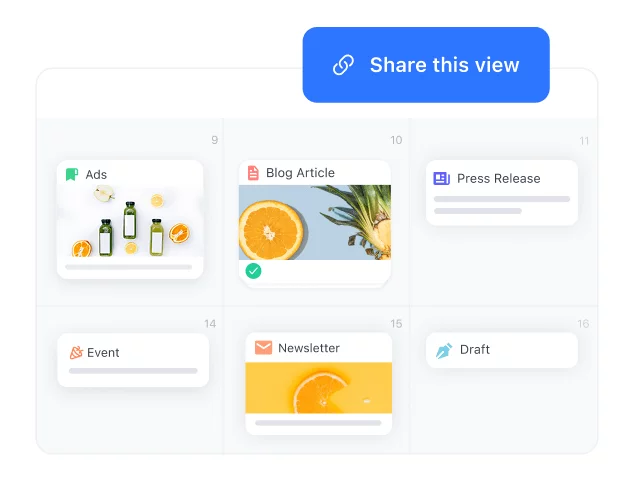
Task: Open the Ads card juice bottles thumbnail
Action: [x=130, y=221]
